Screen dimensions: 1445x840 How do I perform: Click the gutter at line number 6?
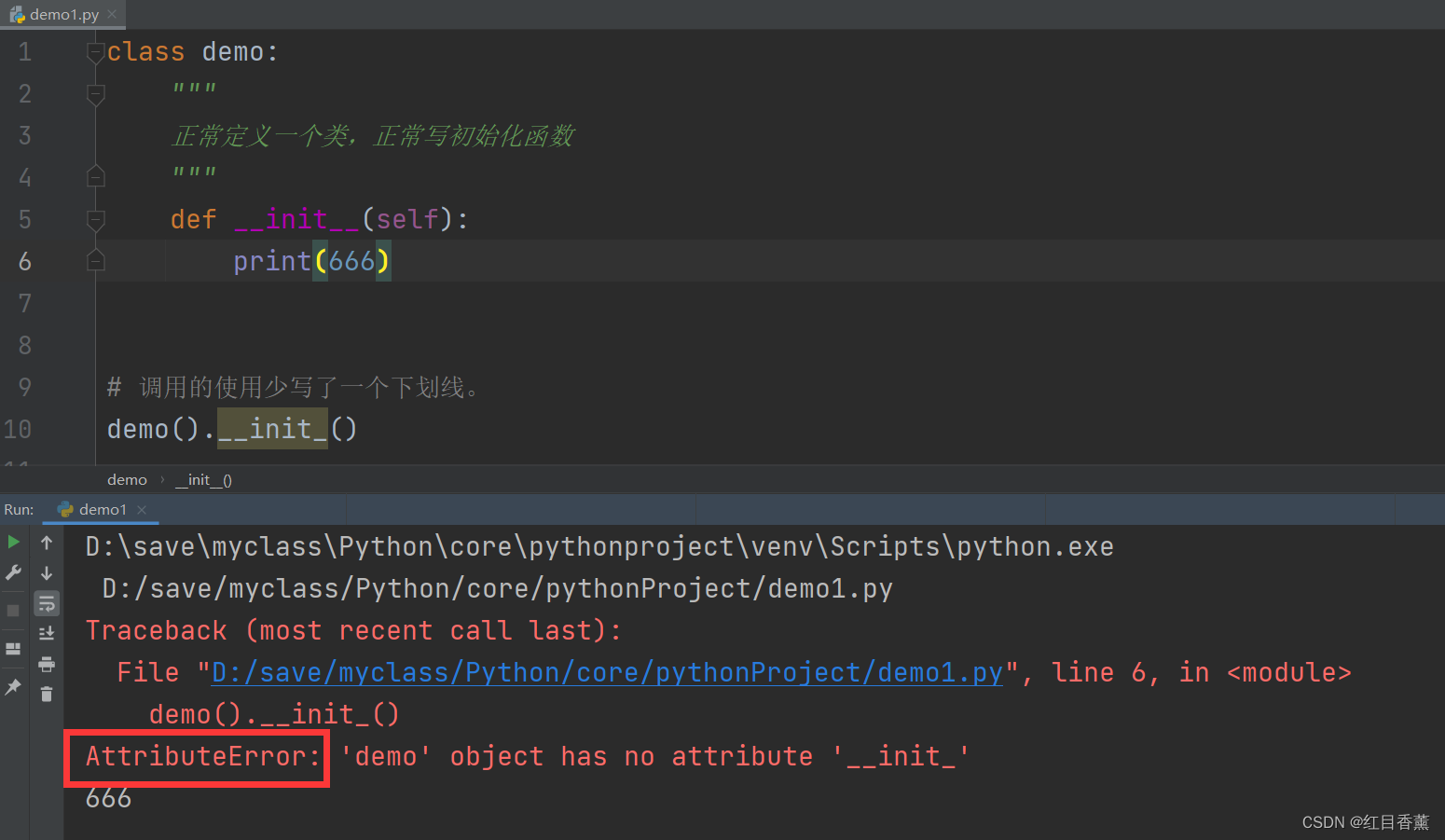point(25,261)
